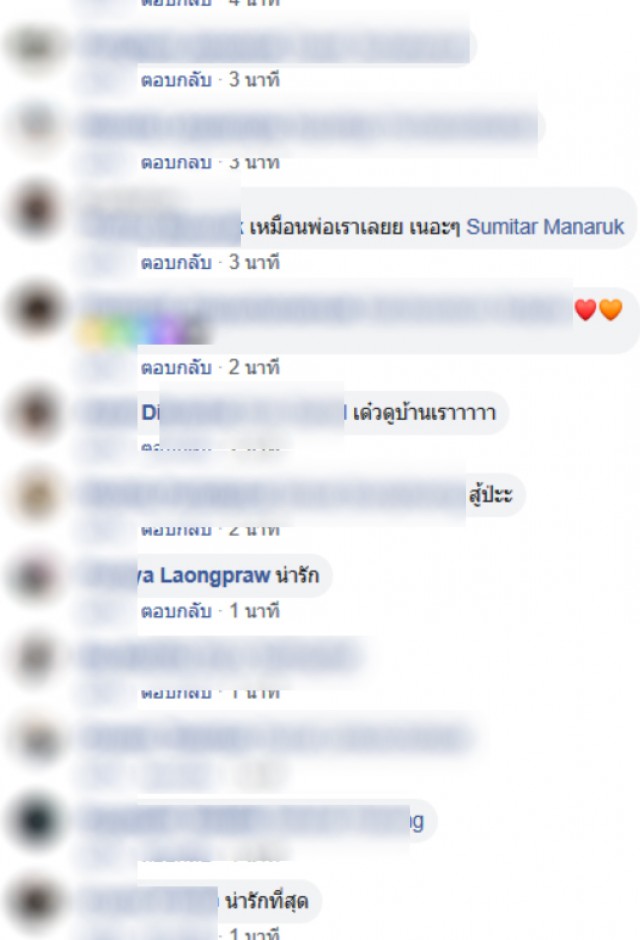Click 3 นาที timestamp under เหมือนพ่อเราเลยย comment

(254, 263)
